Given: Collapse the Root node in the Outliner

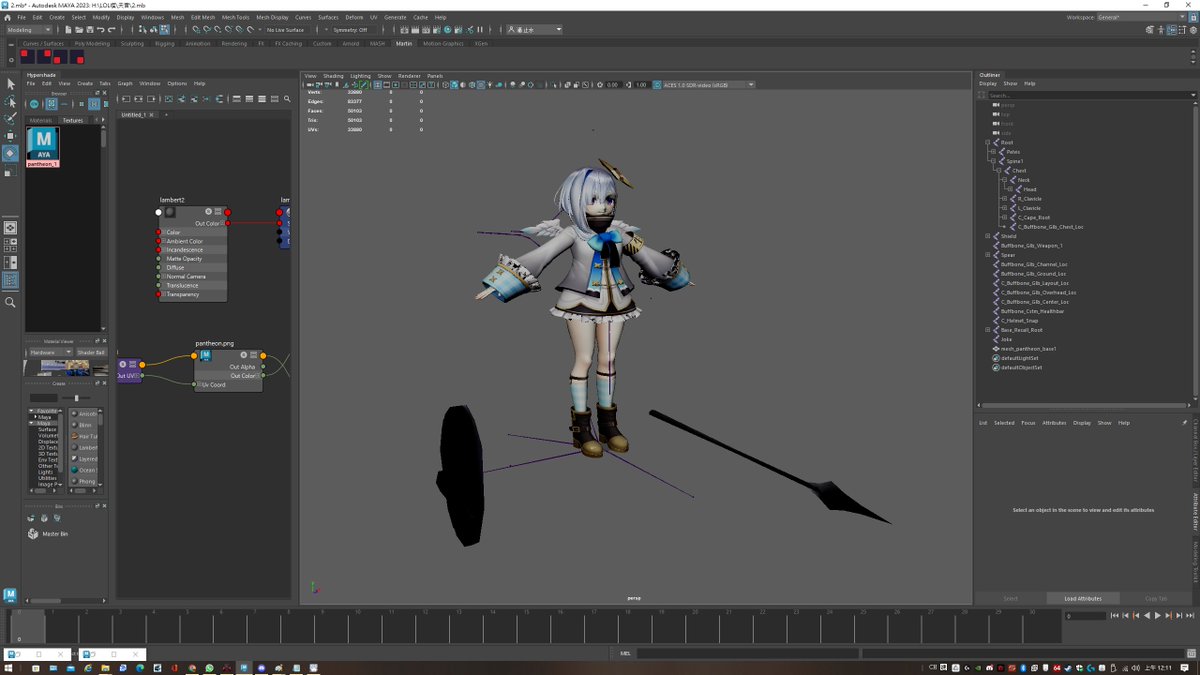Looking at the screenshot, I should click(988, 142).
